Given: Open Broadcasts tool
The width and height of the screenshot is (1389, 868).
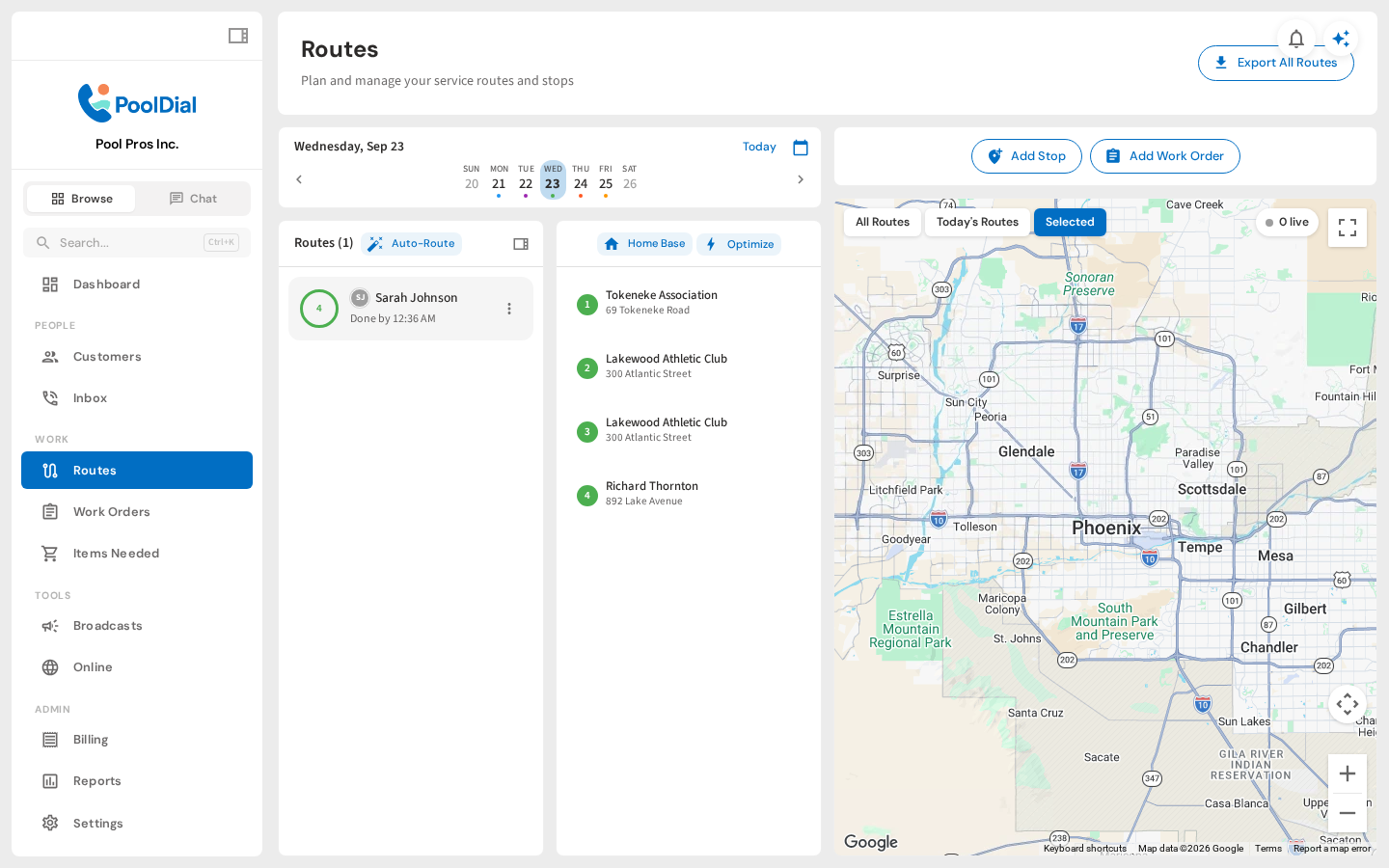Looking at the screenshot, I should [137, 626].
